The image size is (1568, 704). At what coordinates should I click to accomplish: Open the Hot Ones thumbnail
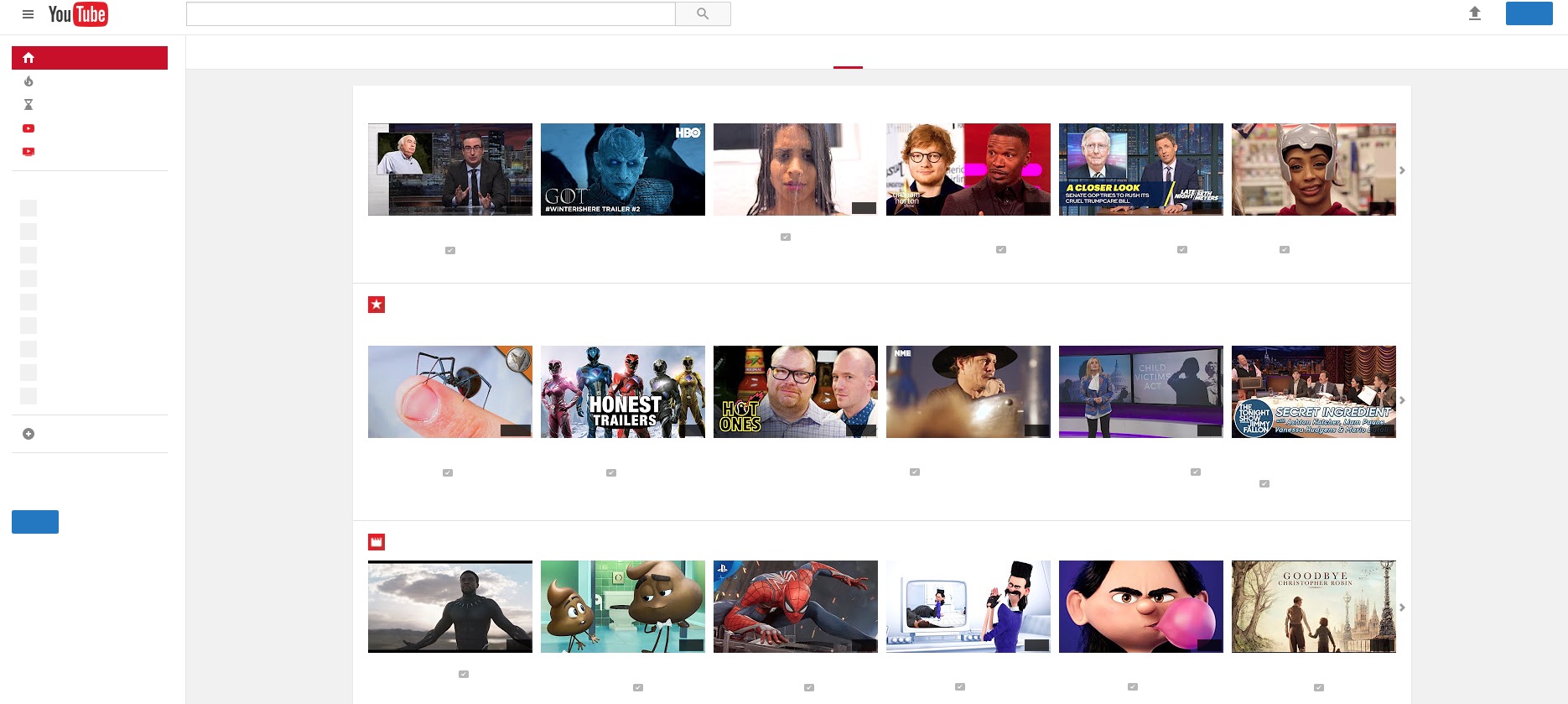click(x=796, y=392)
